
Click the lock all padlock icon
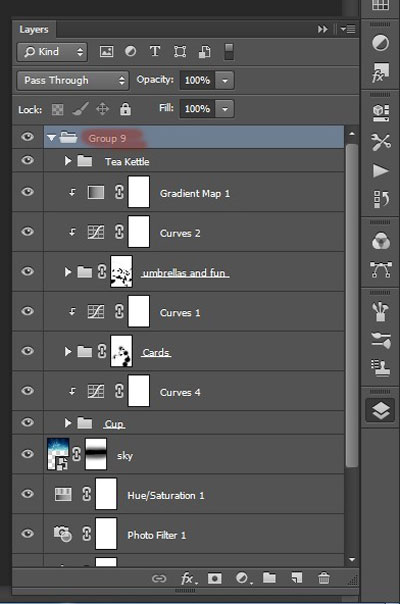pos(125,109)
